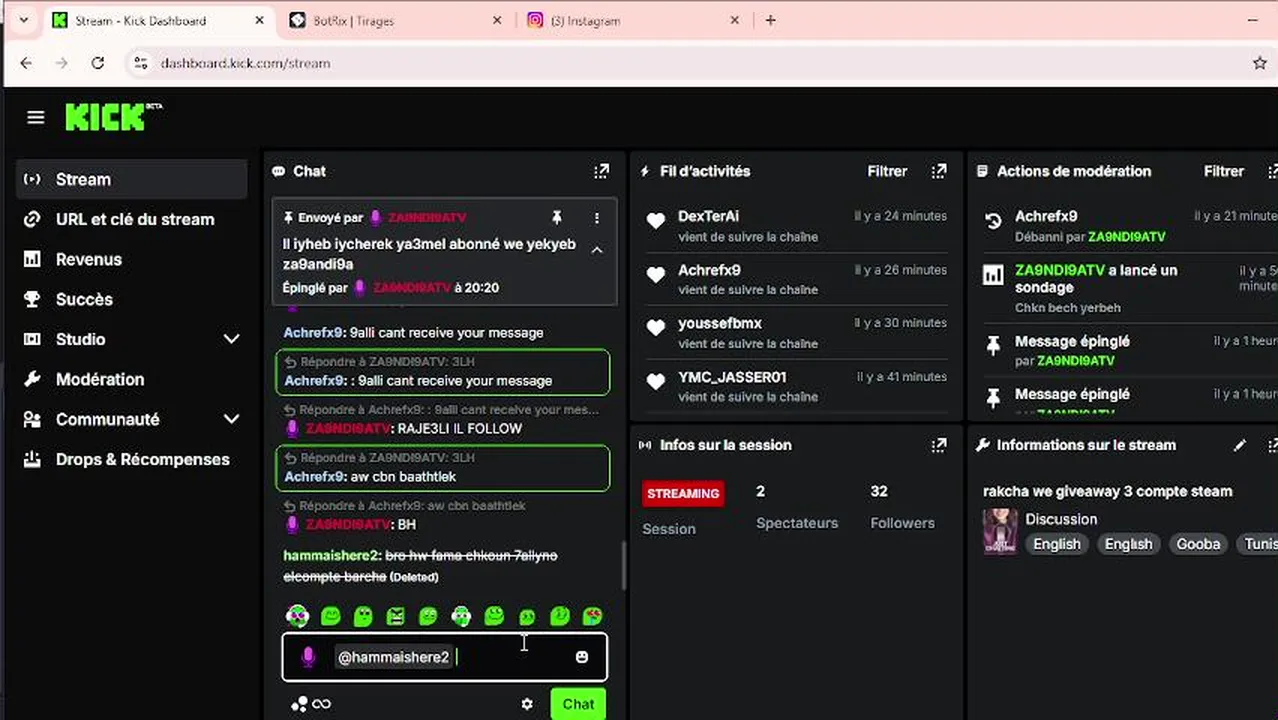Close the Instagram tab
The width and height of the screenshot is (1278, 720).
[735, 20]
